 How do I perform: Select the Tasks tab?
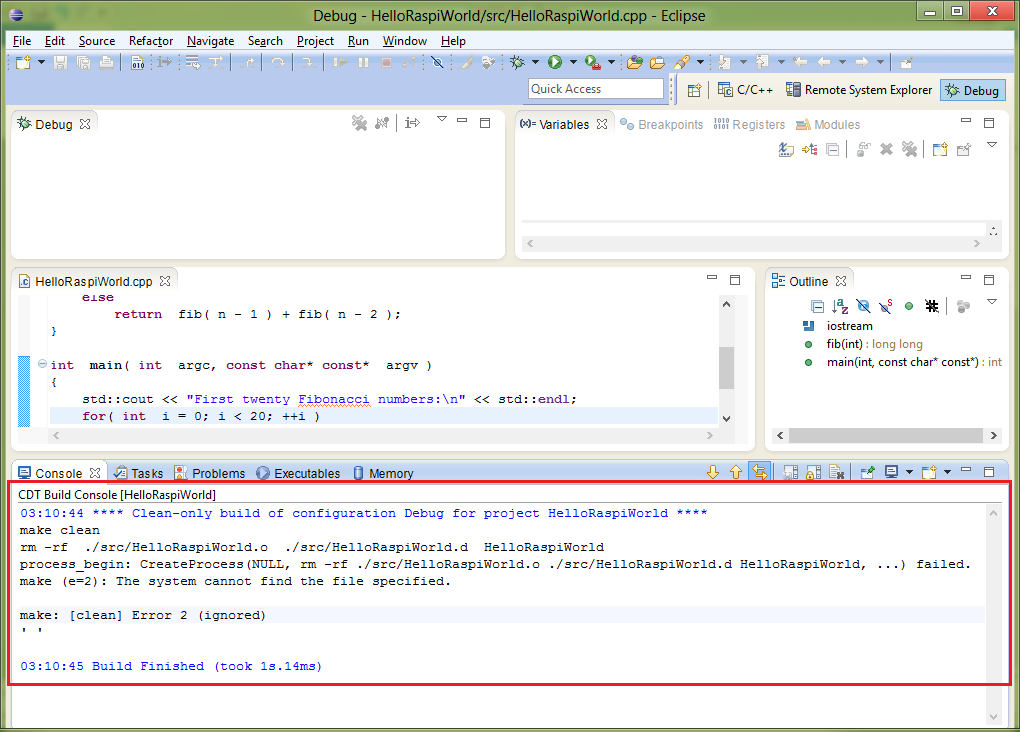(x=139, y=473)
